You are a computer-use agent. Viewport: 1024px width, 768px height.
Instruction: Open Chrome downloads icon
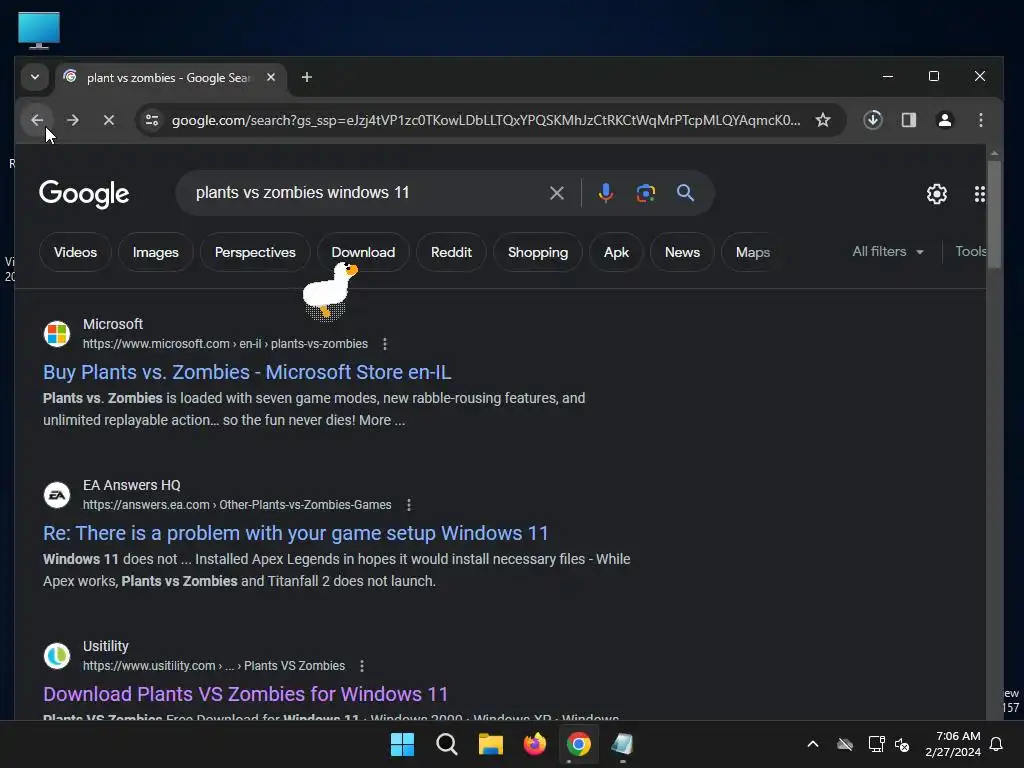coord(873,120)
